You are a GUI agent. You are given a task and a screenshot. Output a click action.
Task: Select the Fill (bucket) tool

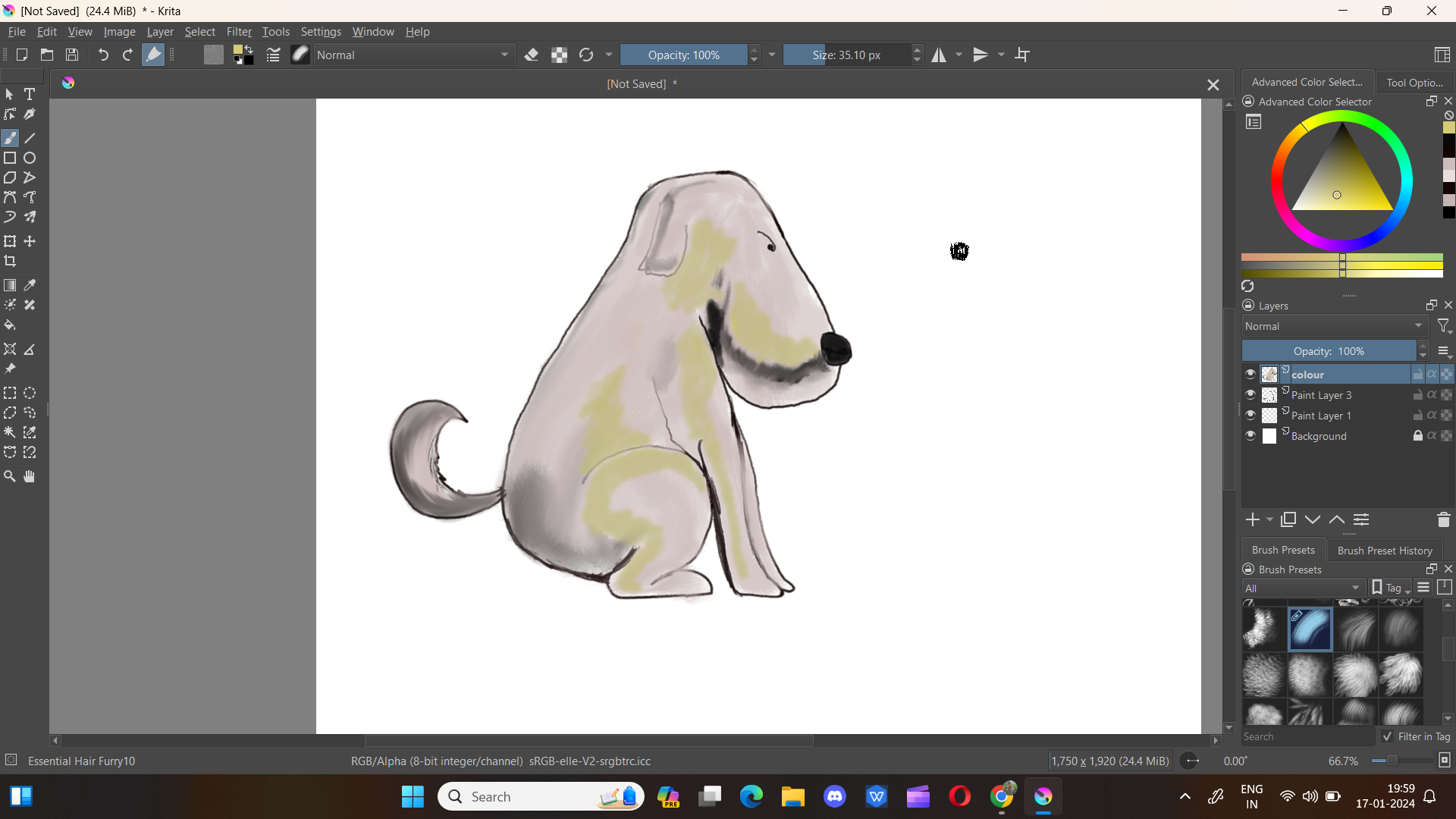[10, 325]
